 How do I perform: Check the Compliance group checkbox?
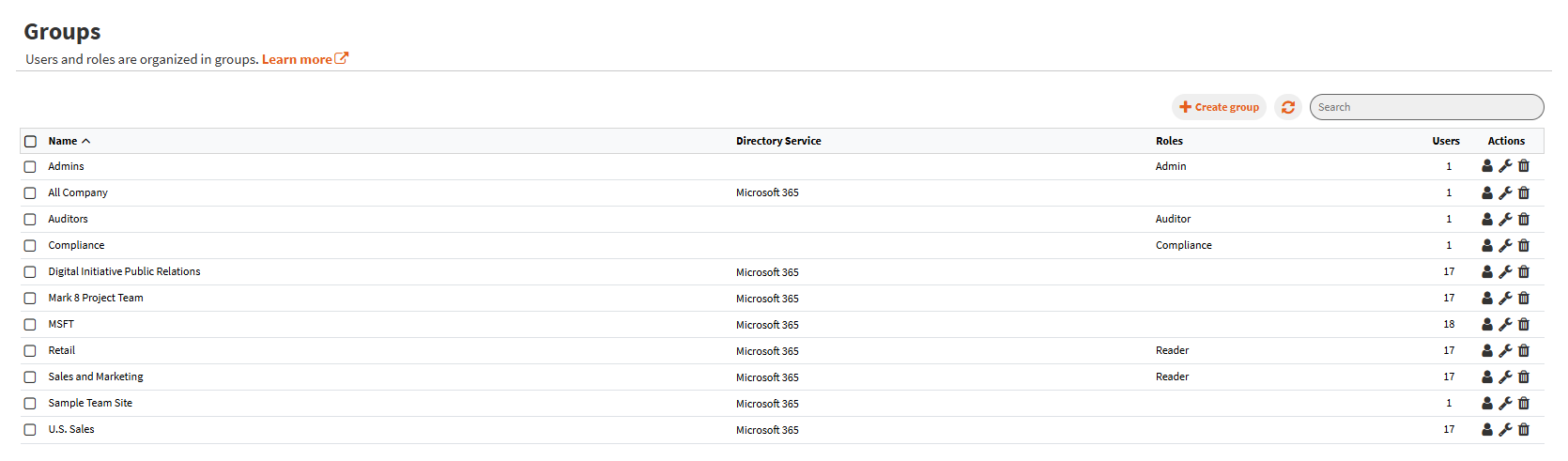click(x=30, y=246)
